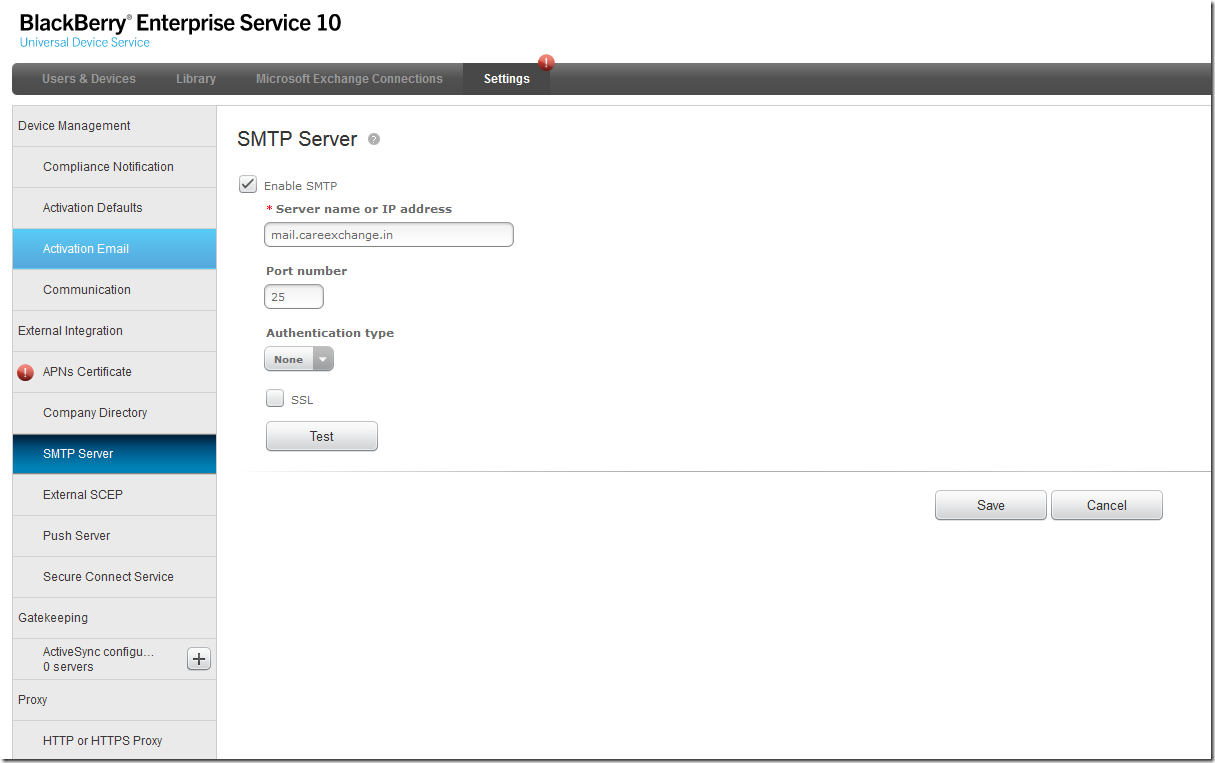The image size is (1215, 763).
Task: Uncheck the Enable SMTP checkbox
Action: pos(248,185)
